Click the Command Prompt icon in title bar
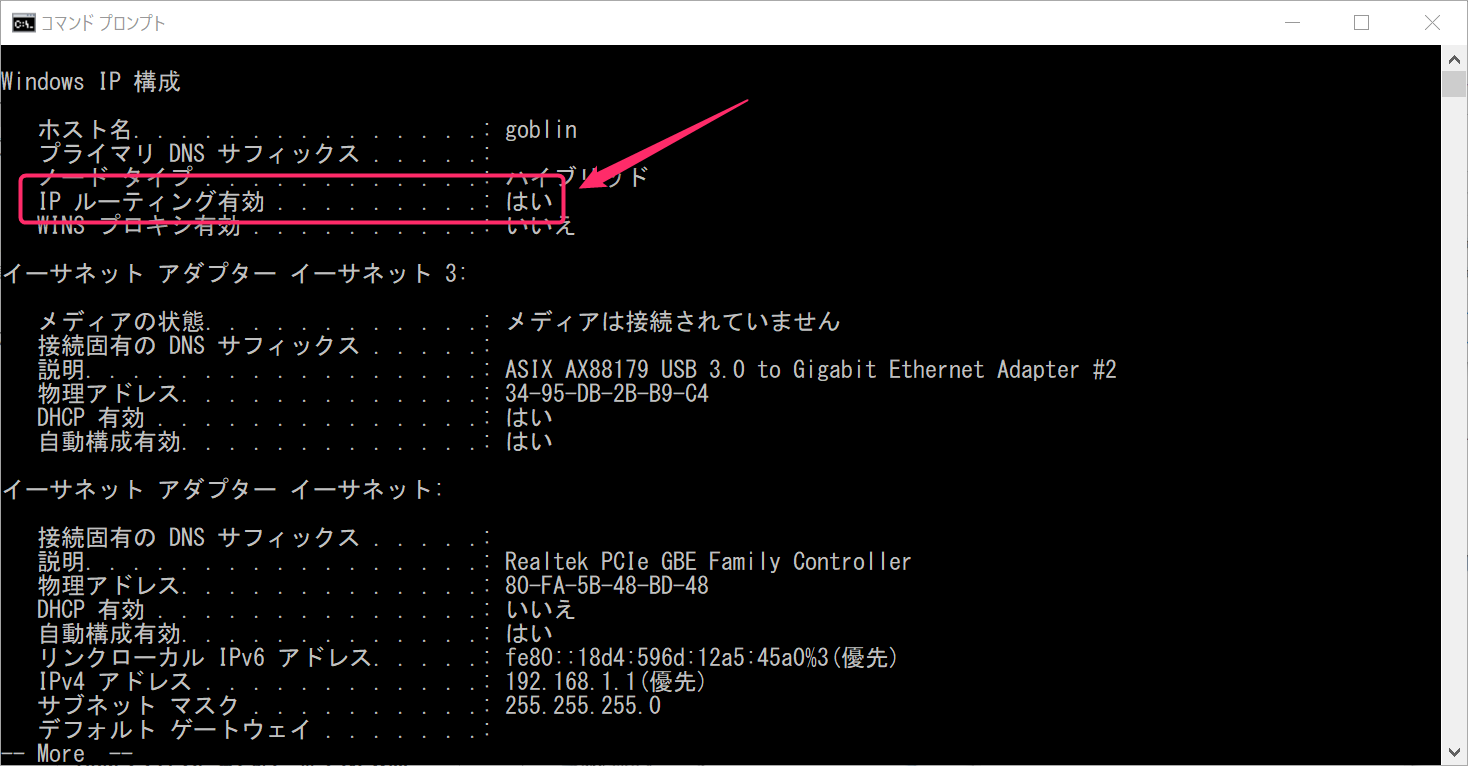The height and width of the screenshot is (766, 1468). point(23,22)
